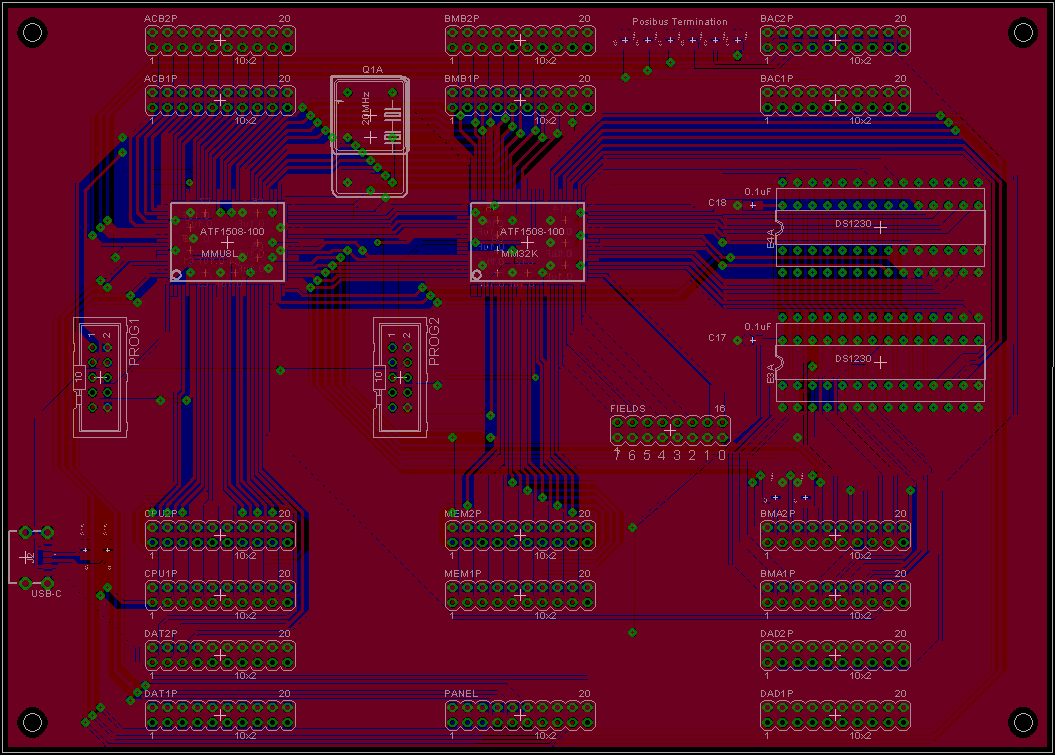Click the BMA2P connector label

(778, 513)
